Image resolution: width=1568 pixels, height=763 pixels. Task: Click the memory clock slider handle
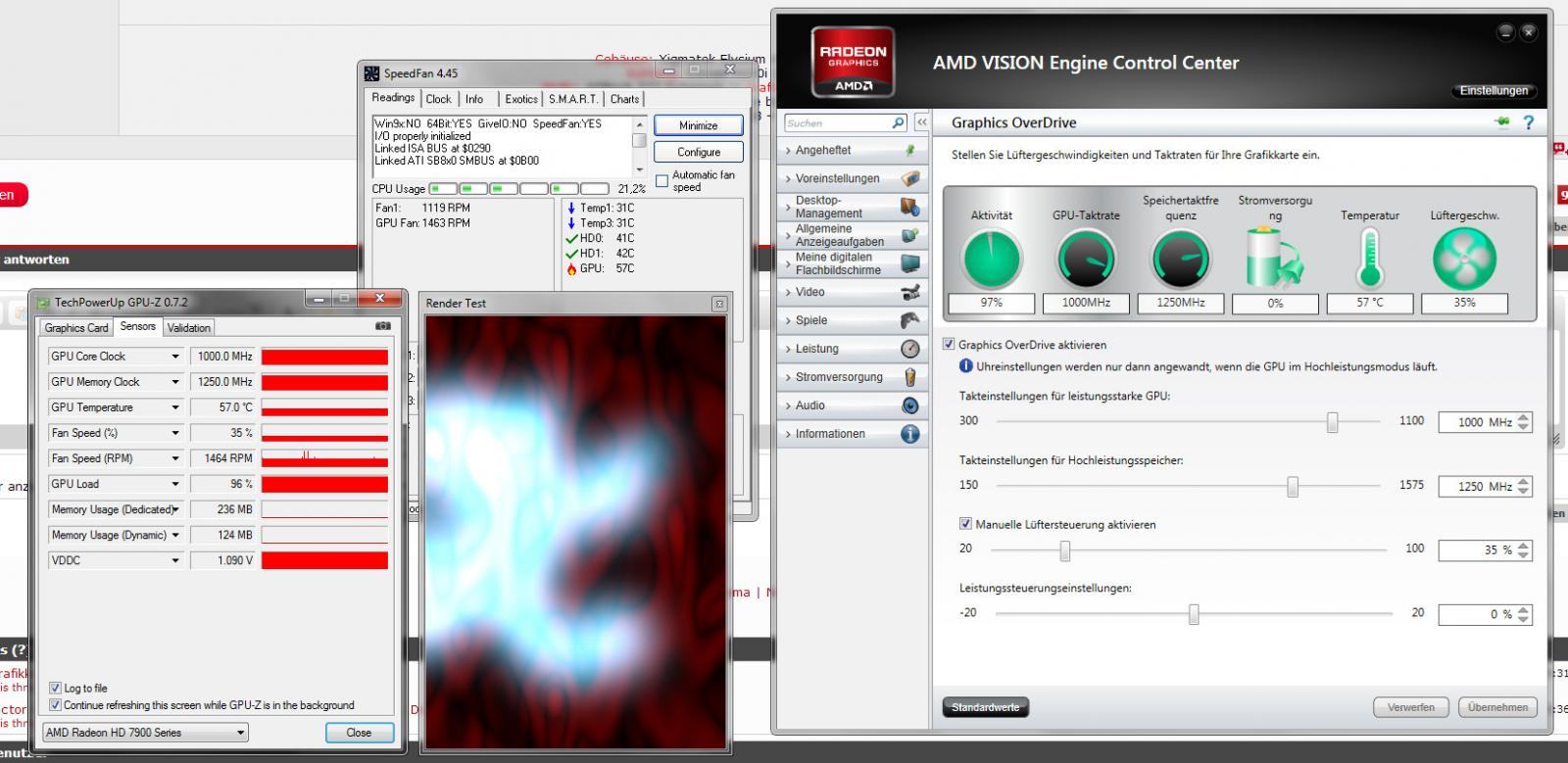click(1293, 486)
